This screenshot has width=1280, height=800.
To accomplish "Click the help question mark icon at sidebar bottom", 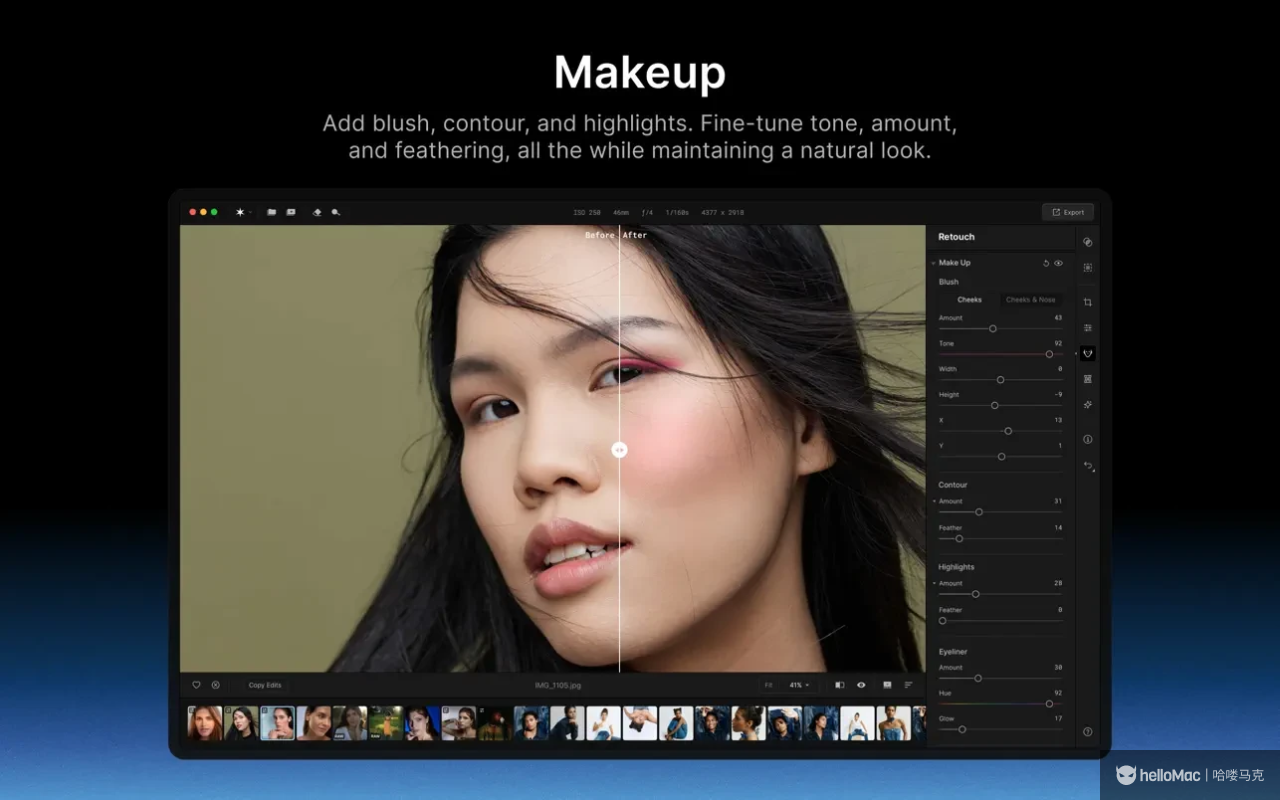I will 1088,732.
